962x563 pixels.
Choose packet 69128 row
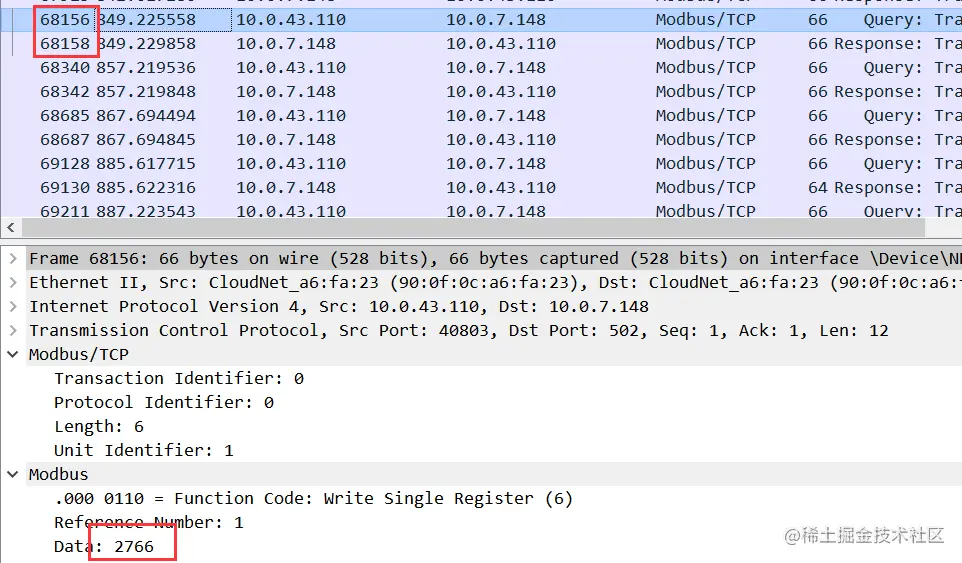[x=400, y=164]
